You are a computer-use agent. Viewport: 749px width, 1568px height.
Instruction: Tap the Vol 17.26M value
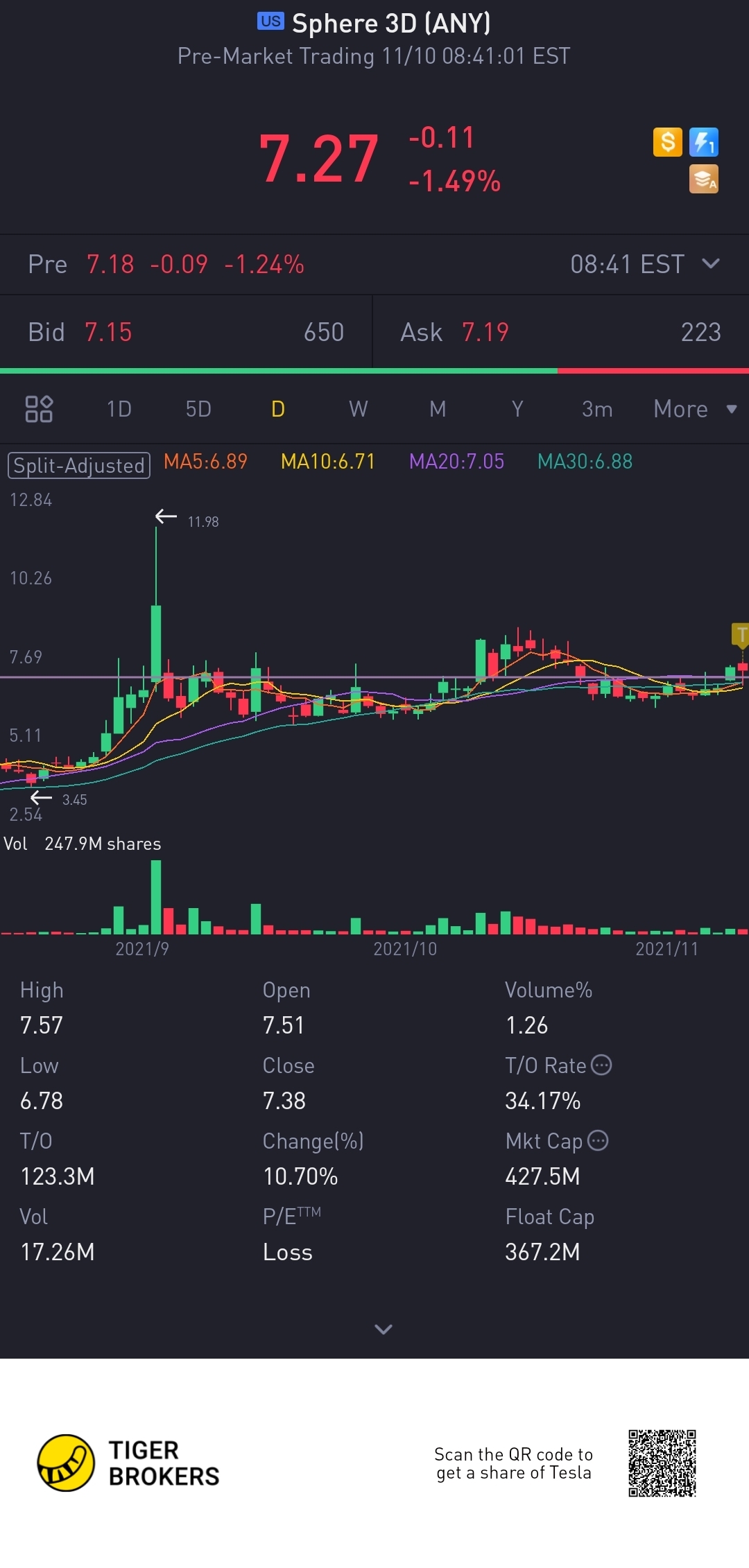click(x=58, y=1252)
